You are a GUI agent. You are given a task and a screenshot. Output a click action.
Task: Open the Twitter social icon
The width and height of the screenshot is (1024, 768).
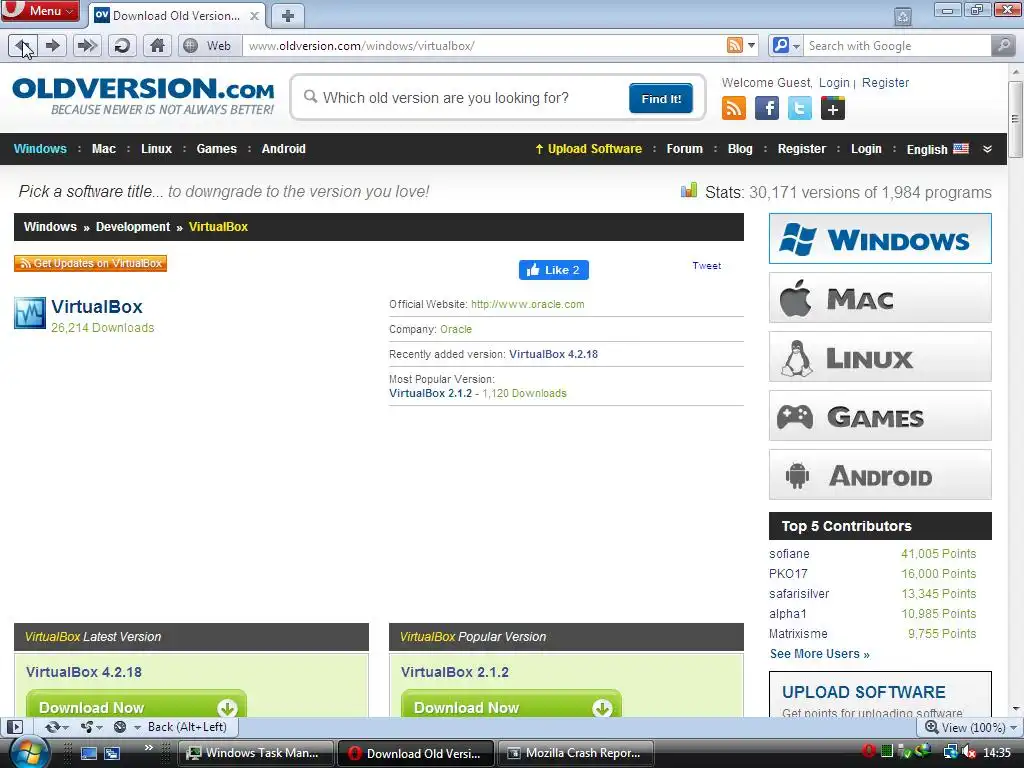799,108
